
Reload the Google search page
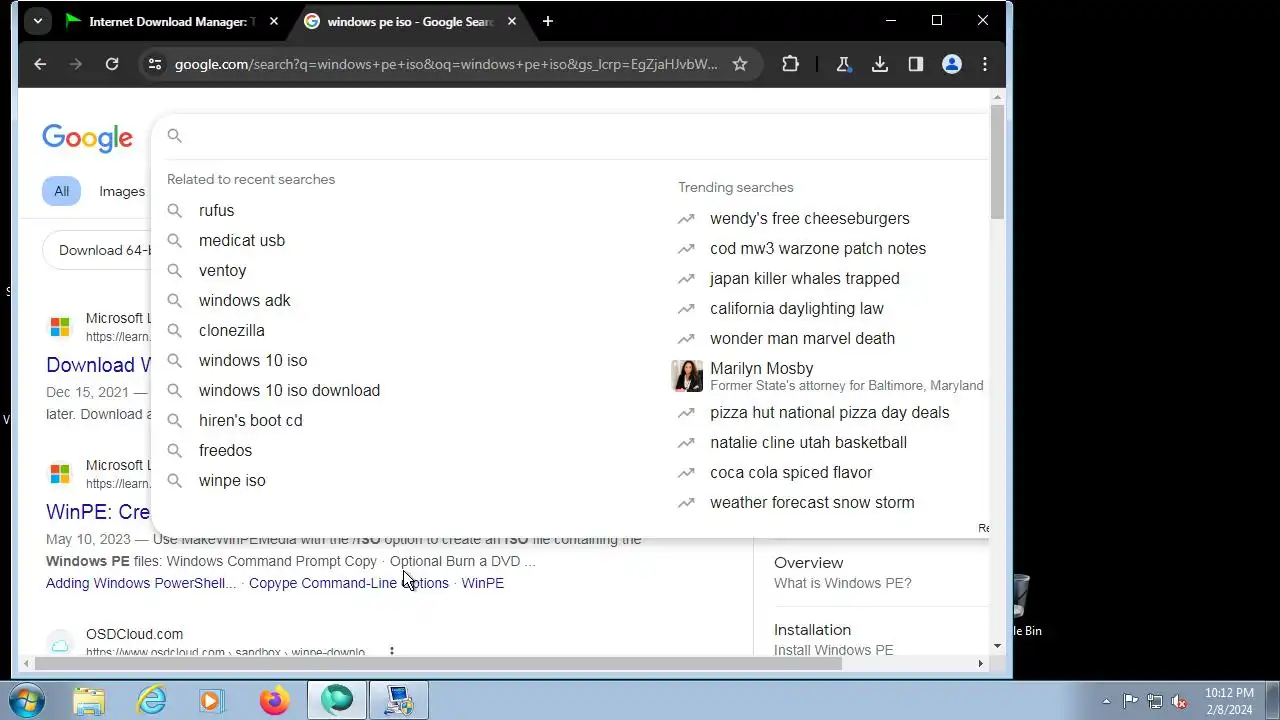112,64
